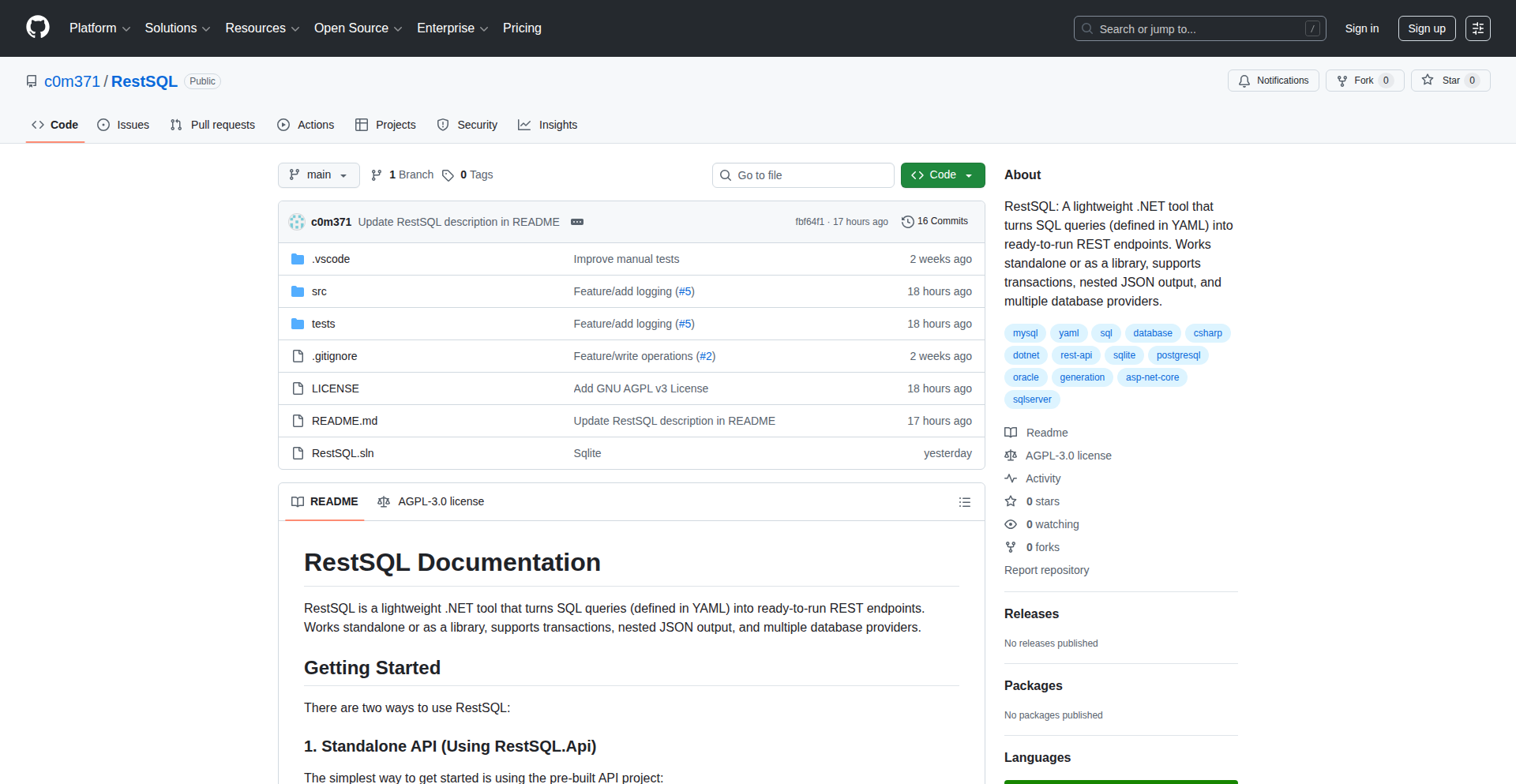This screenshot has height=784, width=1516.
Task: Expand the green Code dropdown button
Action: pyautogui.click(x=942, y=175)
